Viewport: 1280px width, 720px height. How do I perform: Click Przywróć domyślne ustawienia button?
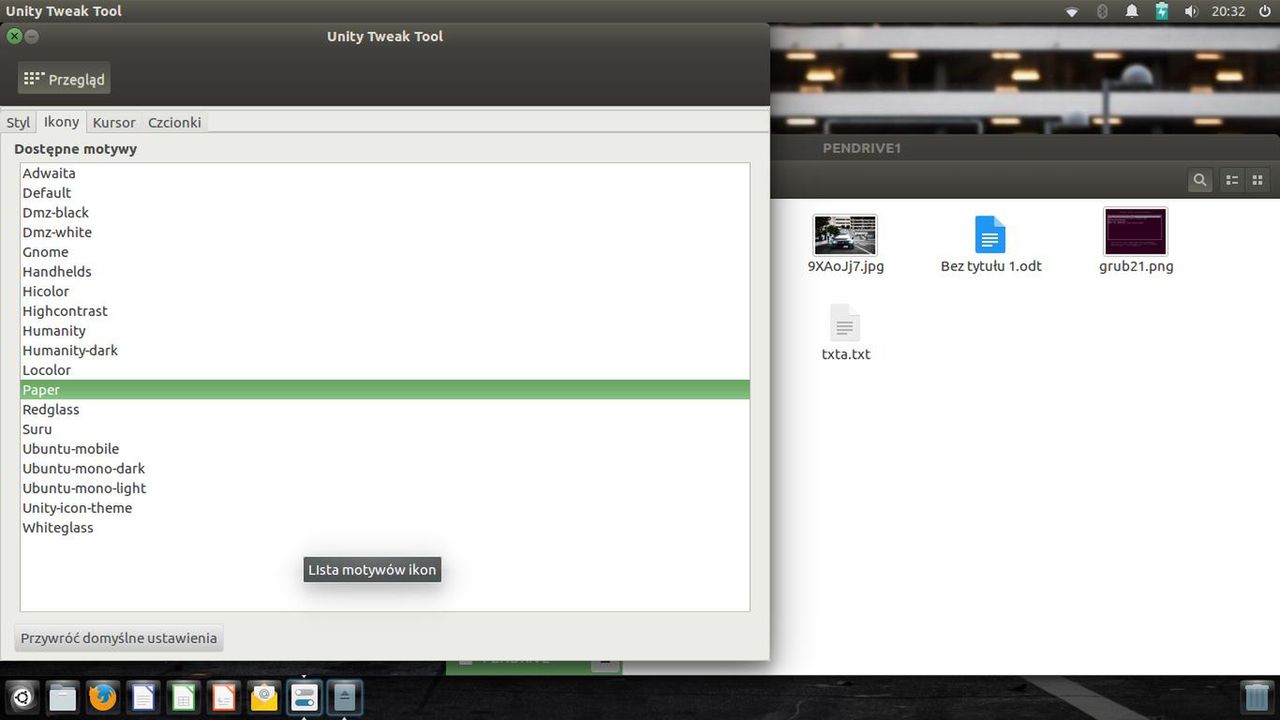tap(119, 638)
